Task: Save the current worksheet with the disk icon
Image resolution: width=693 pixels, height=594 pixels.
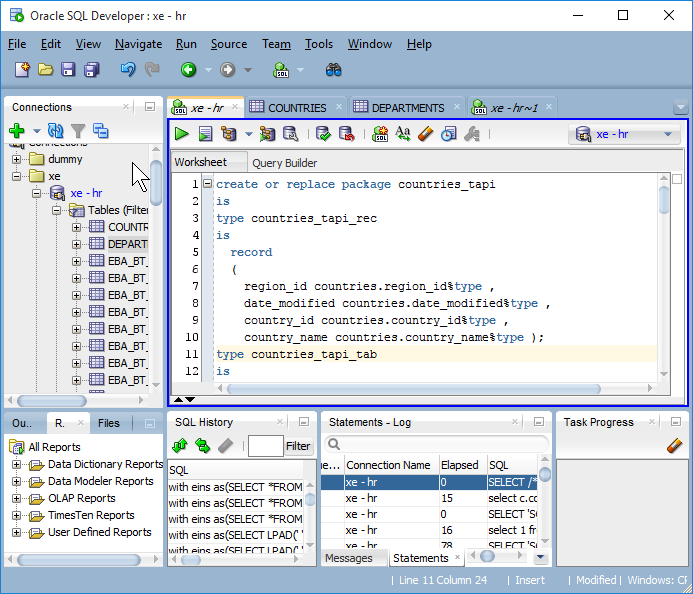Action: 68,69
